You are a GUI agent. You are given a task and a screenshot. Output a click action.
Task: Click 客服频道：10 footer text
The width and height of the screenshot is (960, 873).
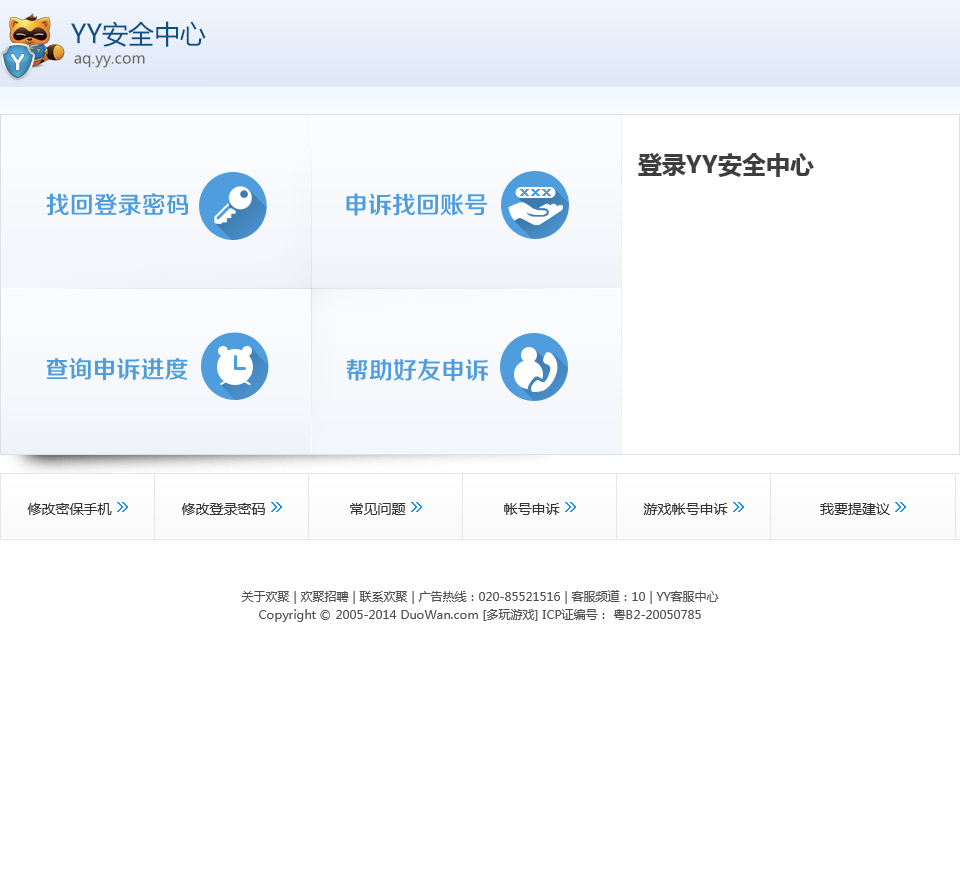(x=608, y=597)
